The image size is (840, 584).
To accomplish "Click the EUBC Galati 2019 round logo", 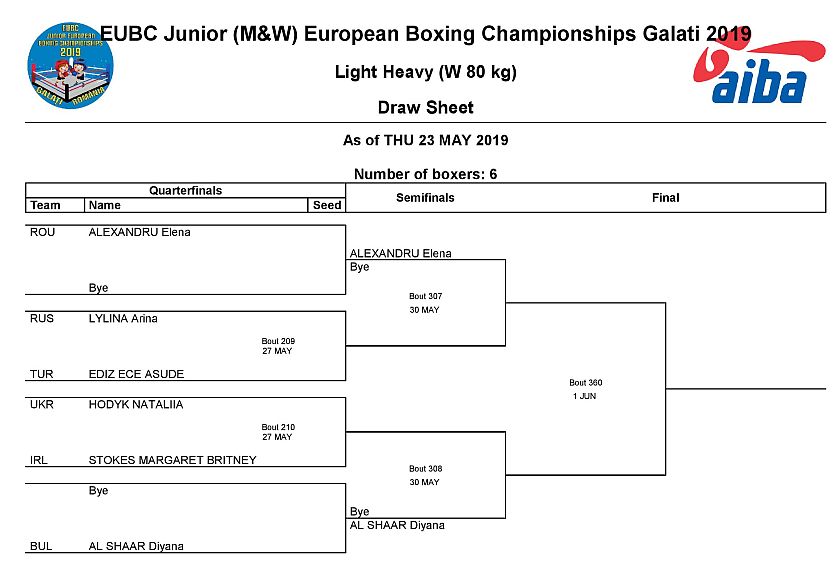I will [70, 65].
